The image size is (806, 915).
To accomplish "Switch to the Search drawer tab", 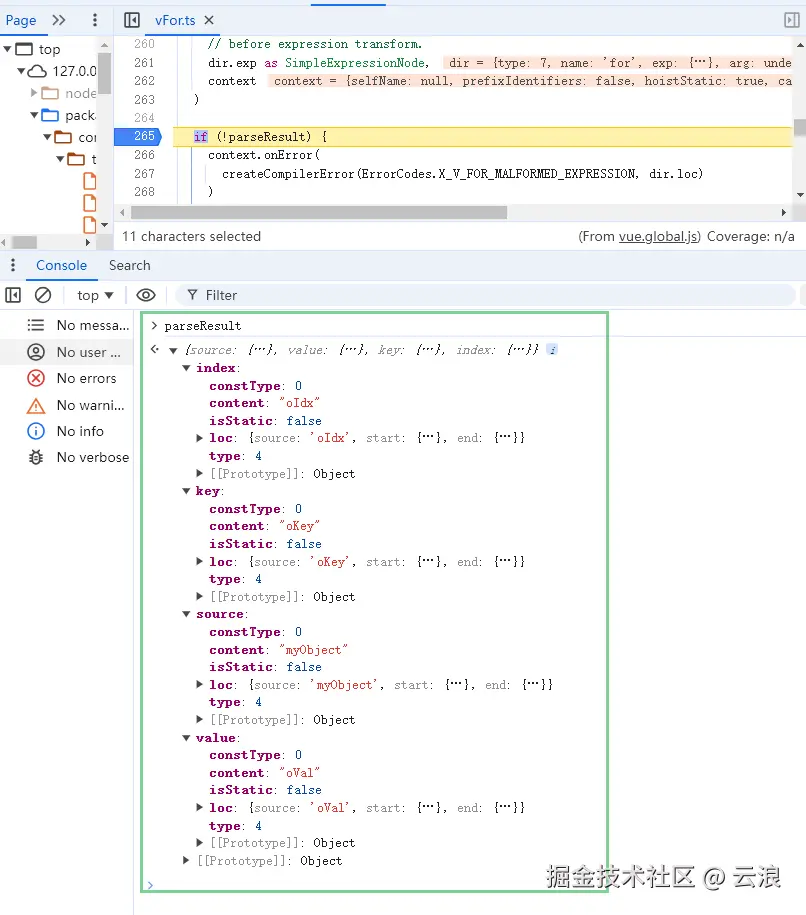I will [130, 266].
